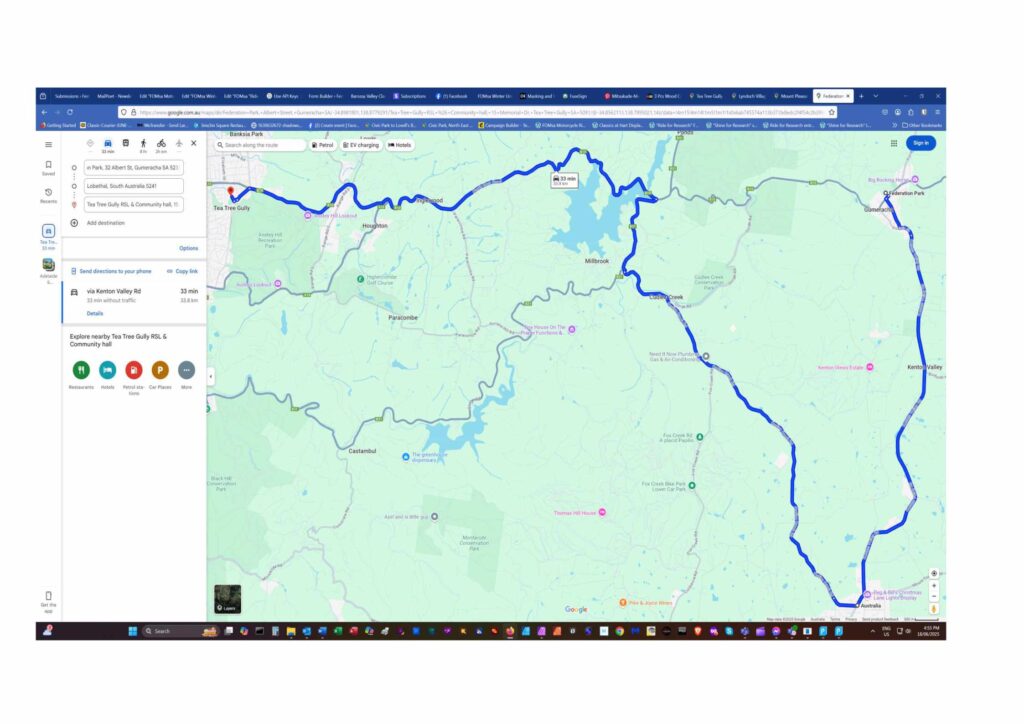1024x724 pixels.
Task: Open the Google apps grid
Action: click(894, 143)
